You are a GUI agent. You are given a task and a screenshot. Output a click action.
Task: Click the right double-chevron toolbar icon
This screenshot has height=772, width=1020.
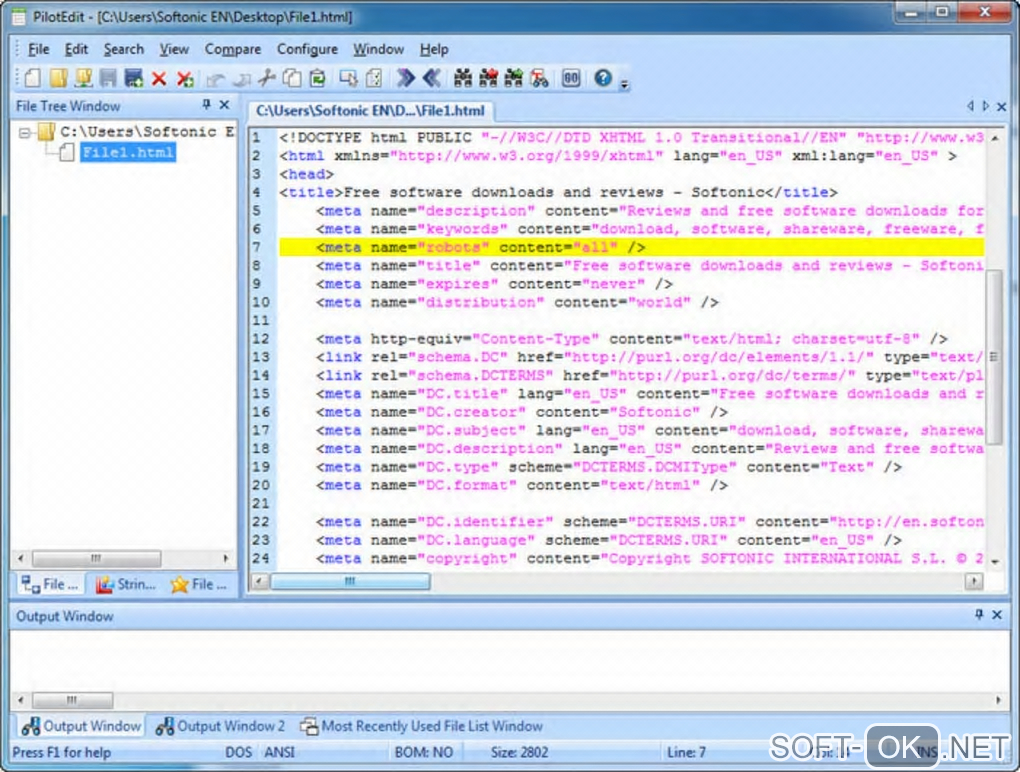[406, 79]
